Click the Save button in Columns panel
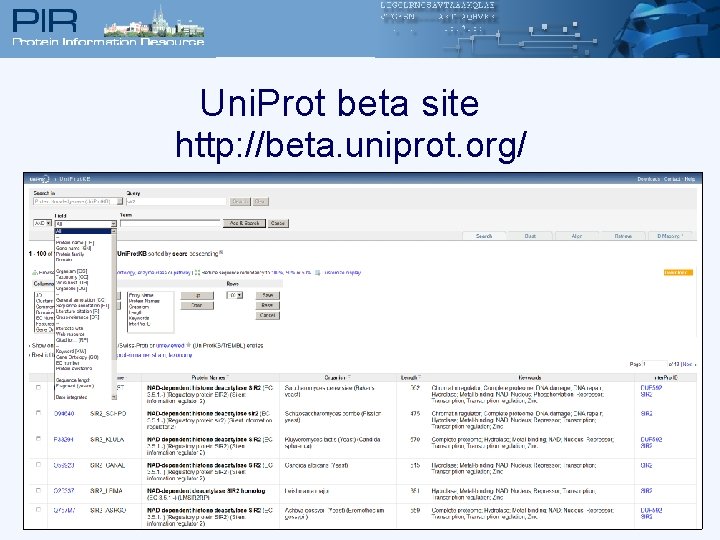 (267, 295)
